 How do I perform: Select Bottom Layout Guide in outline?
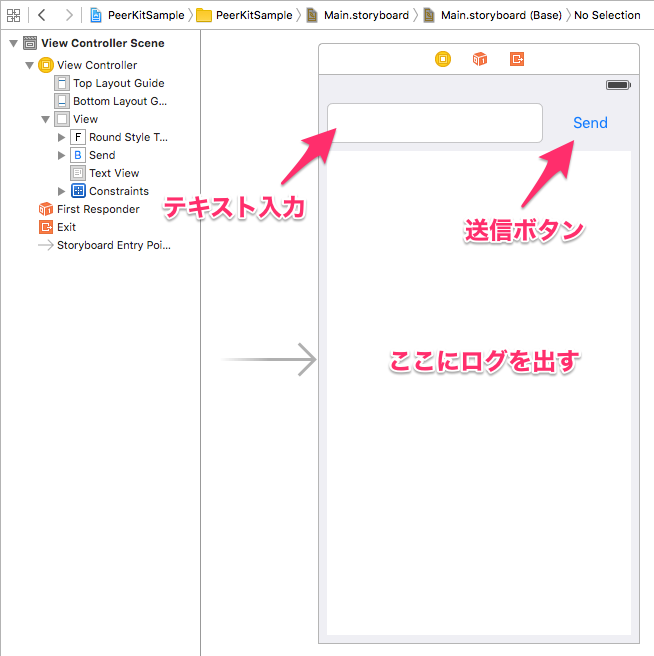119,101
